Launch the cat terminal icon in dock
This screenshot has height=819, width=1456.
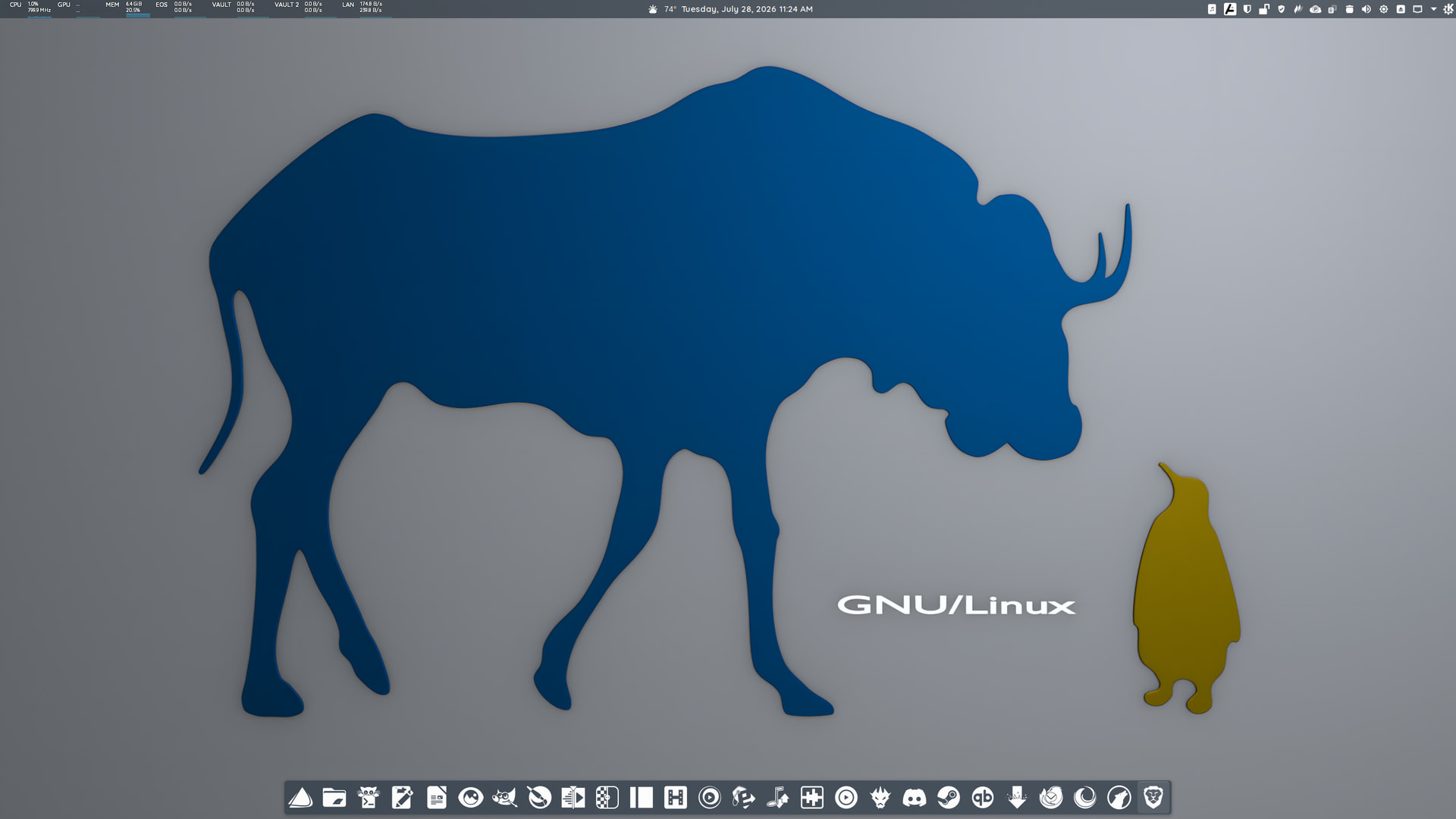(x=369, y=798)
